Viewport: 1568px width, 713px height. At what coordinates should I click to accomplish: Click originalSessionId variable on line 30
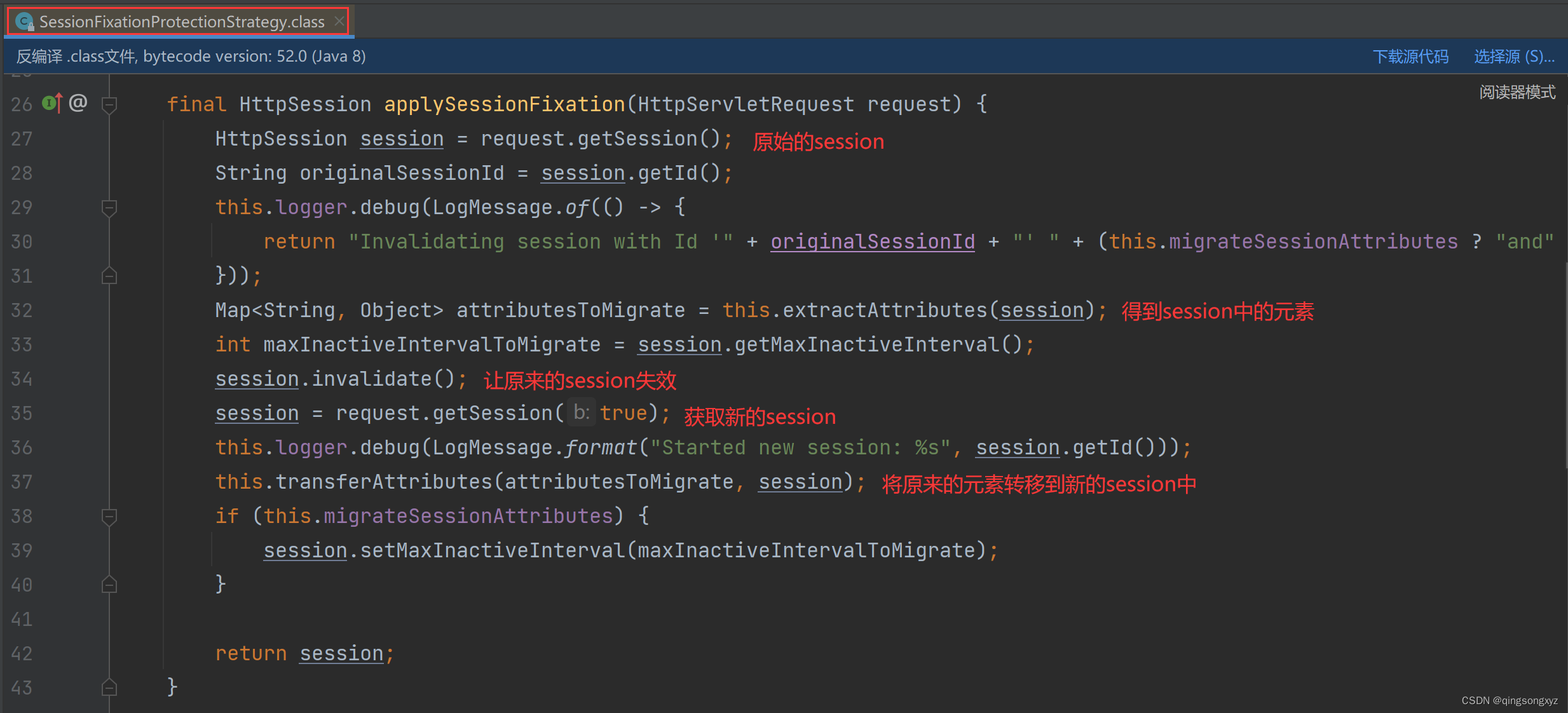pyautogui.click(x=873, y=241)
